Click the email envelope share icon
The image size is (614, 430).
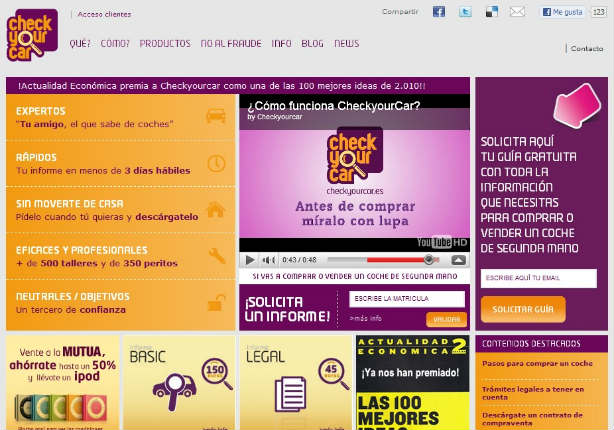517,12
